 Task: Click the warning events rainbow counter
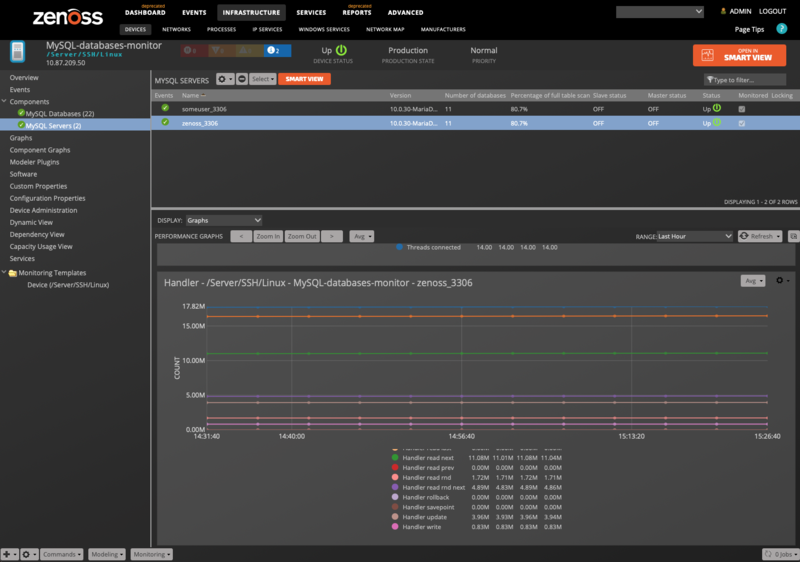click(250, 50)
